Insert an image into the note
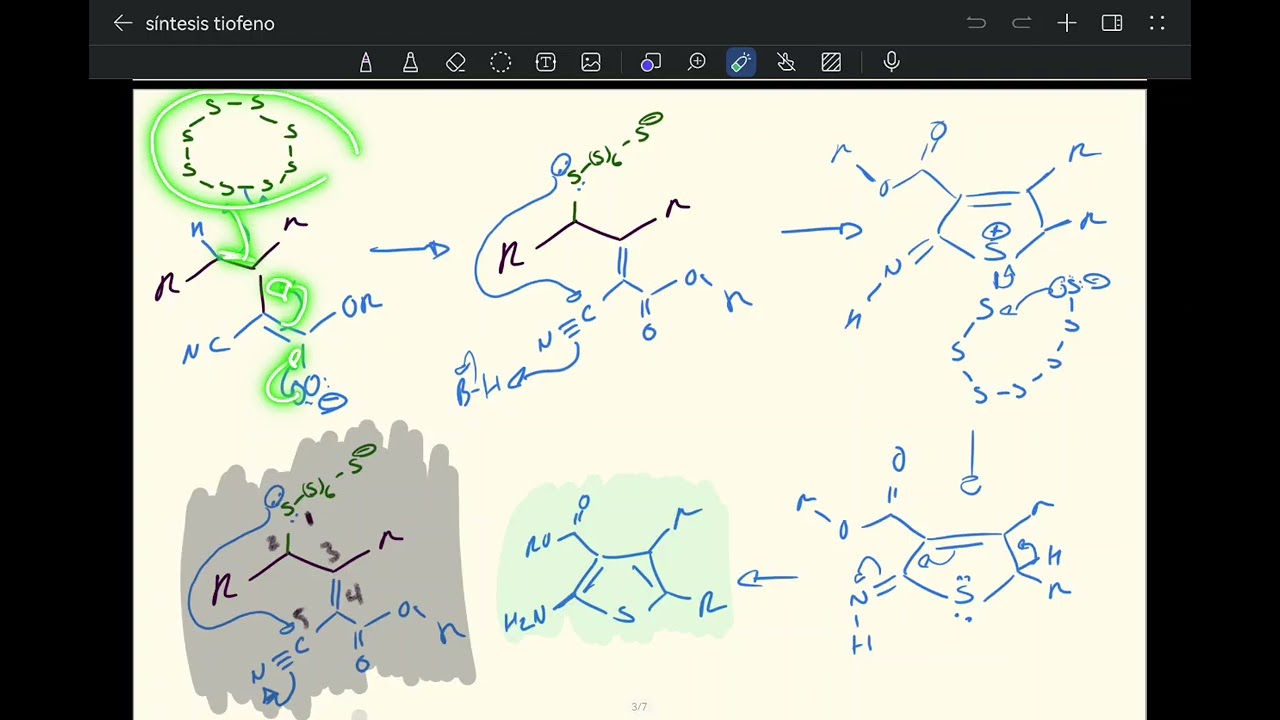The image size is (1280, 720). (591, 62)
